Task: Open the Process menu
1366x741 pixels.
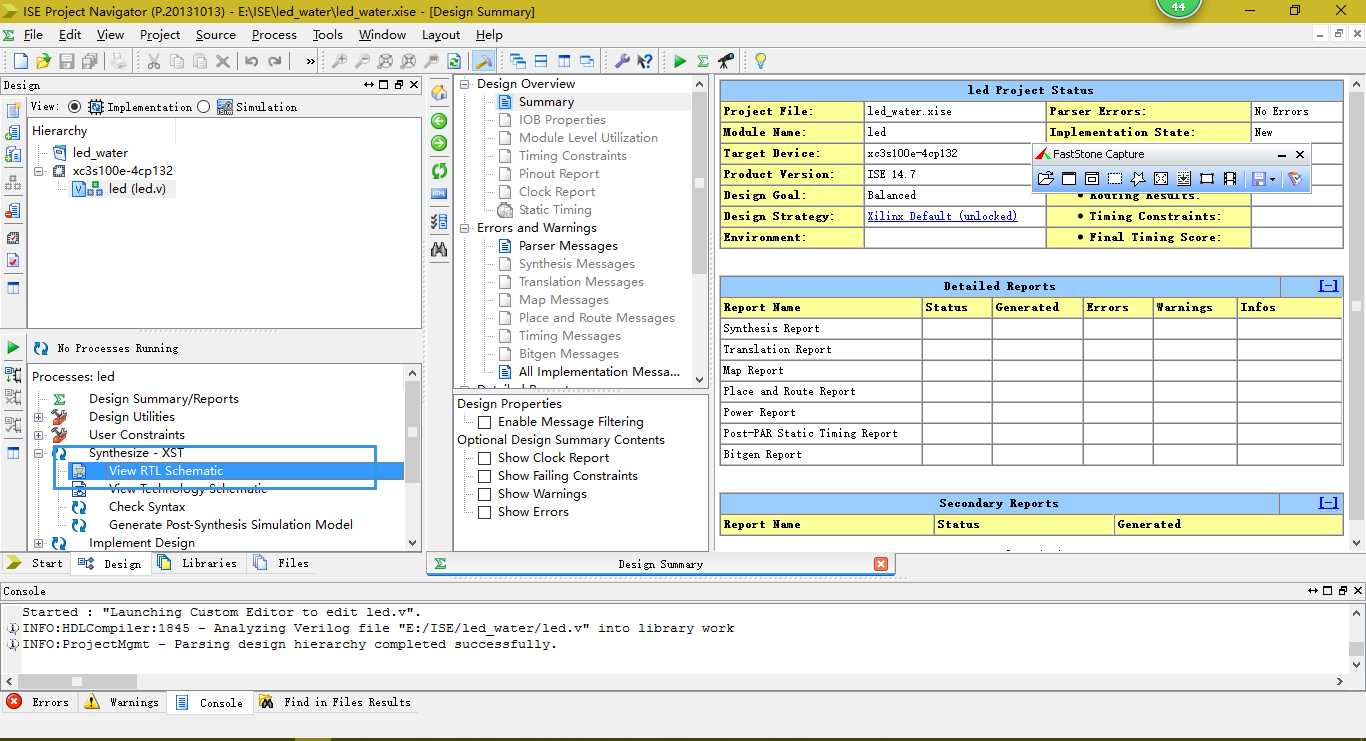Action: point(274,34)
